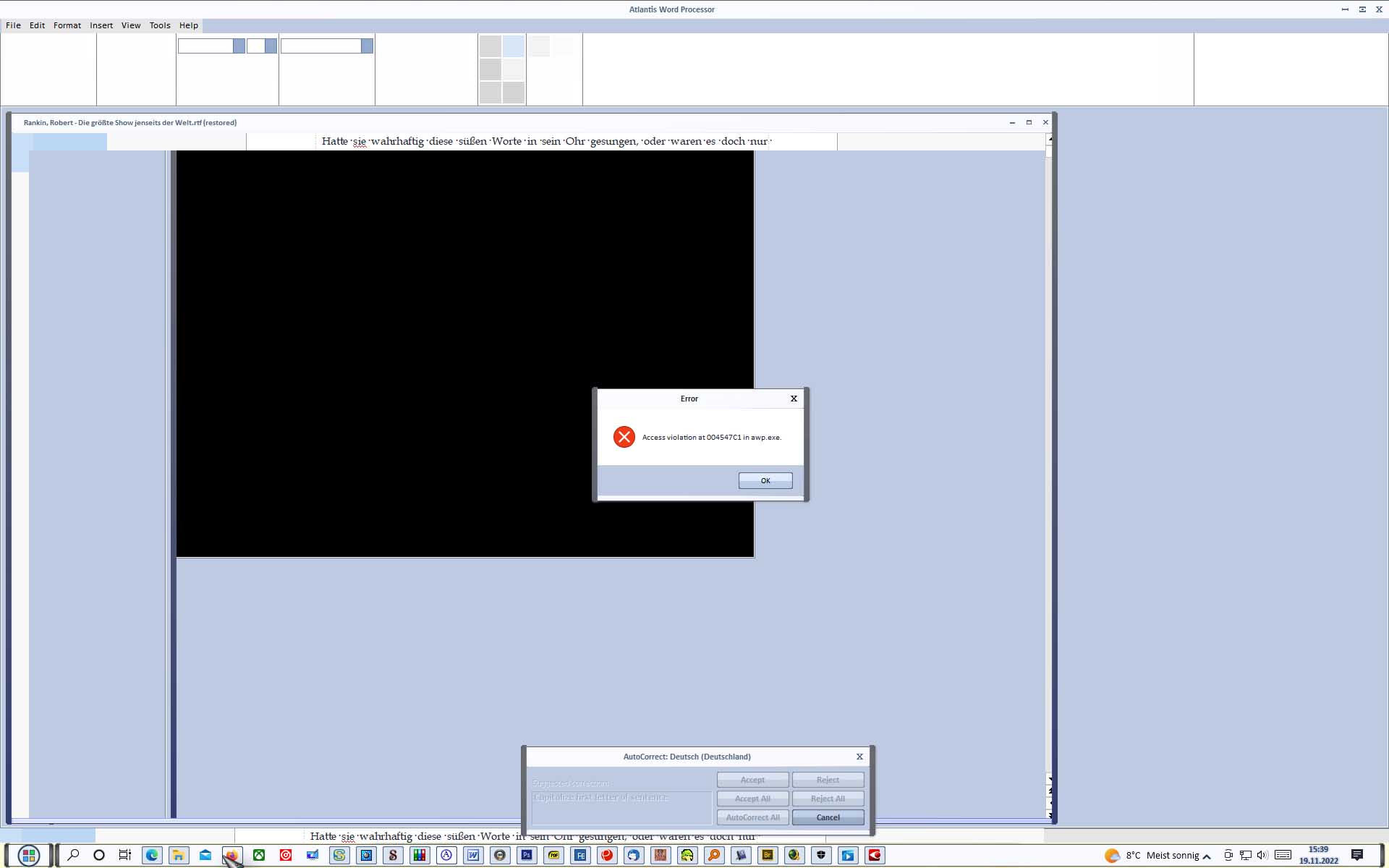Expand the small middle combo box arrow

(271, 46)
